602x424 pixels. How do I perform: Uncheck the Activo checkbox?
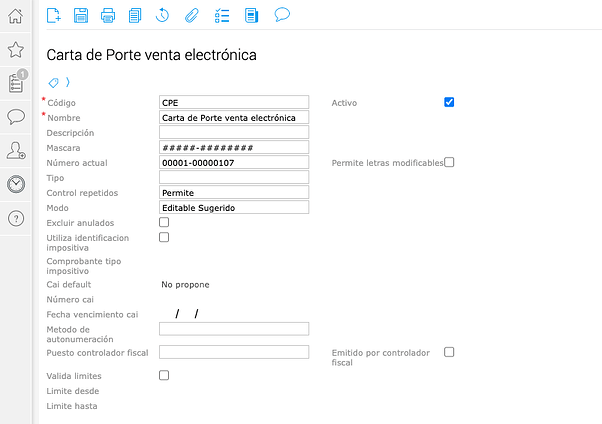tap(449, 102)
